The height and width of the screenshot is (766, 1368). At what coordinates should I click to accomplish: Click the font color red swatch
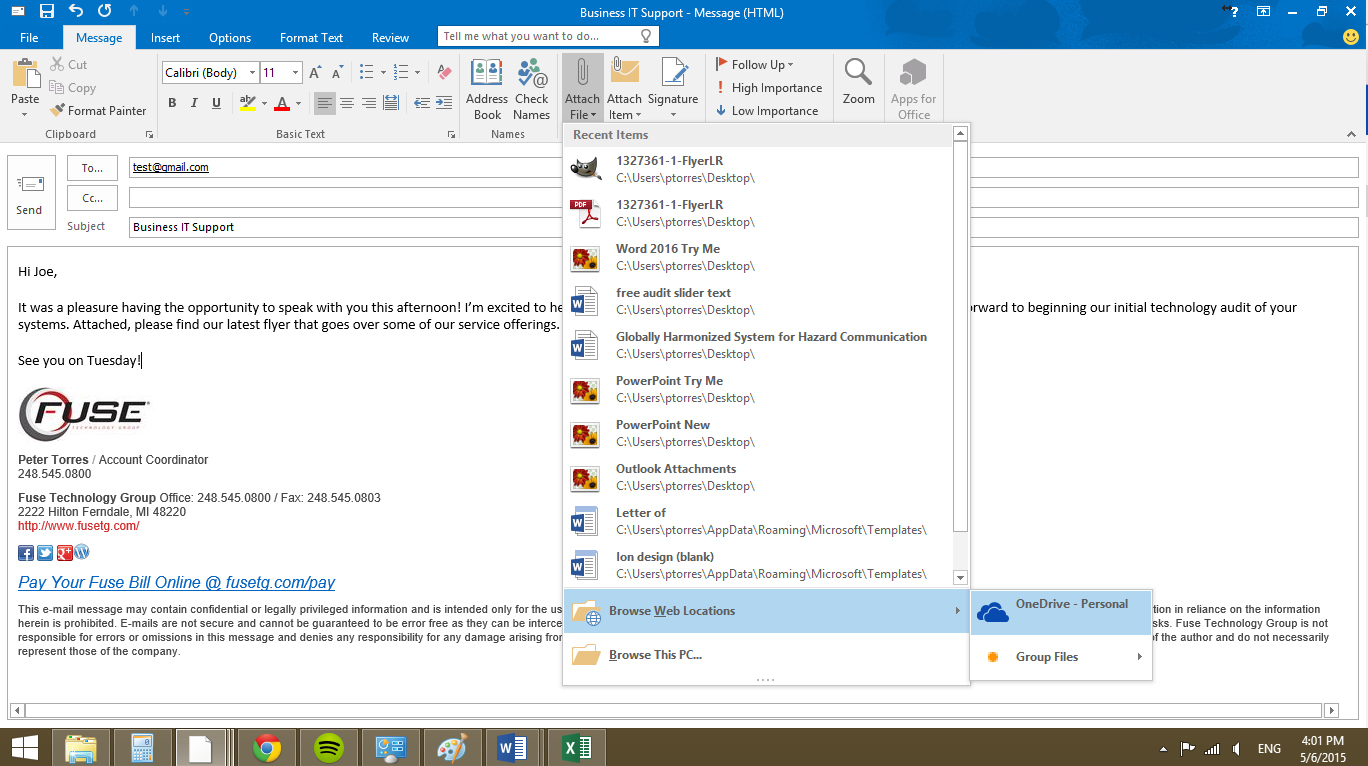coord(282,103)
